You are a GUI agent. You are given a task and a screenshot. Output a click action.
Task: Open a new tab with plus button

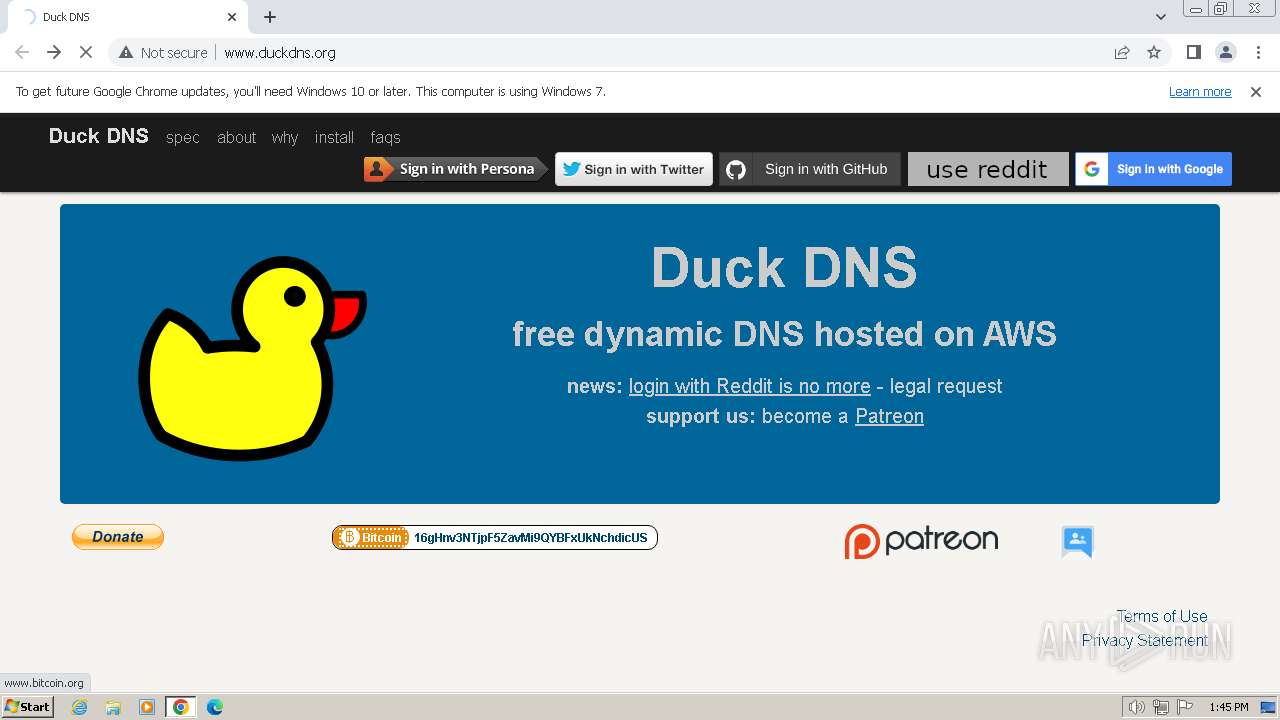click(270, 17)
